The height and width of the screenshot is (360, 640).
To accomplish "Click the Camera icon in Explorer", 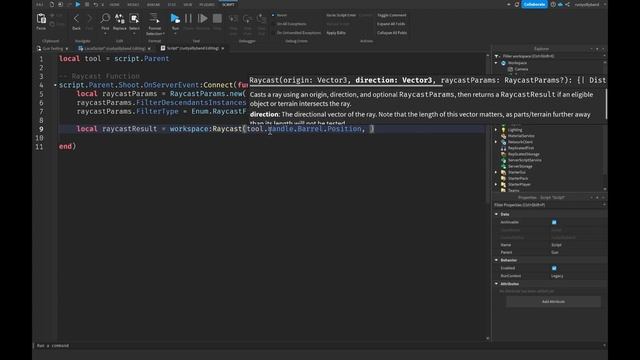I will click(x=510, y=69).
